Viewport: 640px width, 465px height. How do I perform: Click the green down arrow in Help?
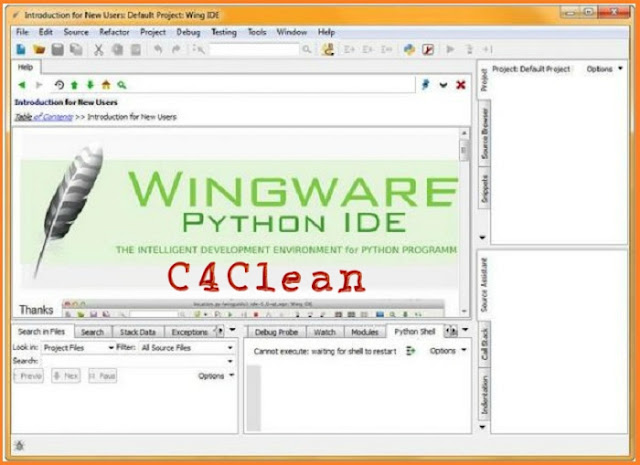click(x=90, y=85)
